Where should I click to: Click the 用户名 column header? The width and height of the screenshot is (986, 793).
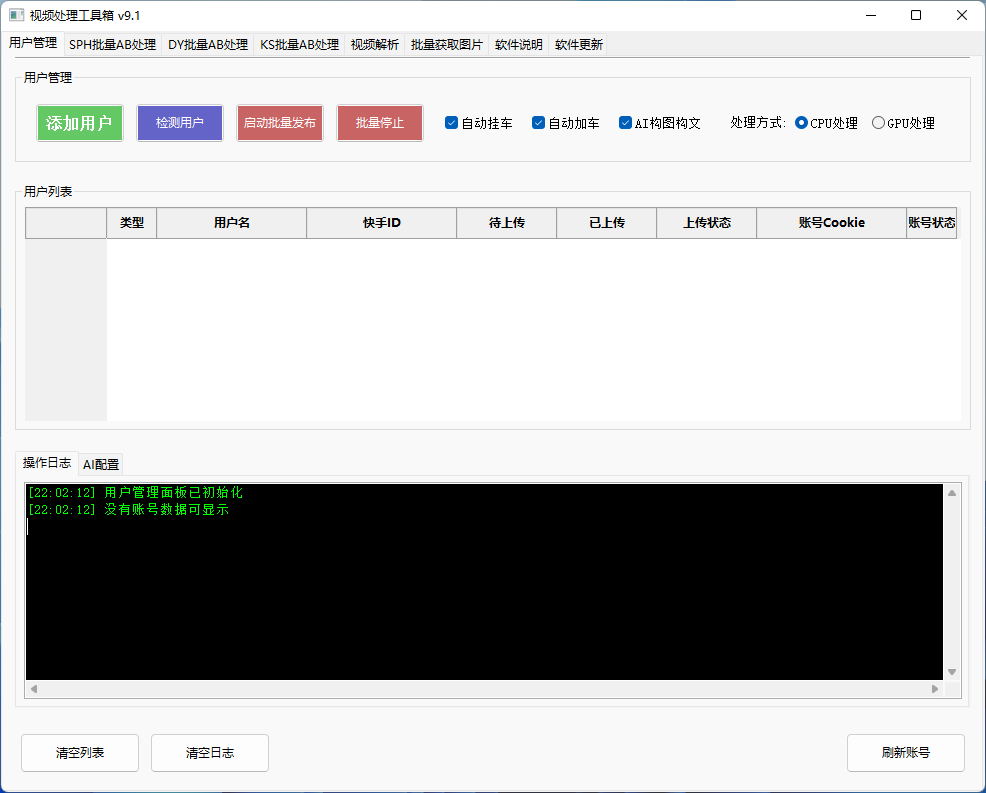tap(231, 223)
